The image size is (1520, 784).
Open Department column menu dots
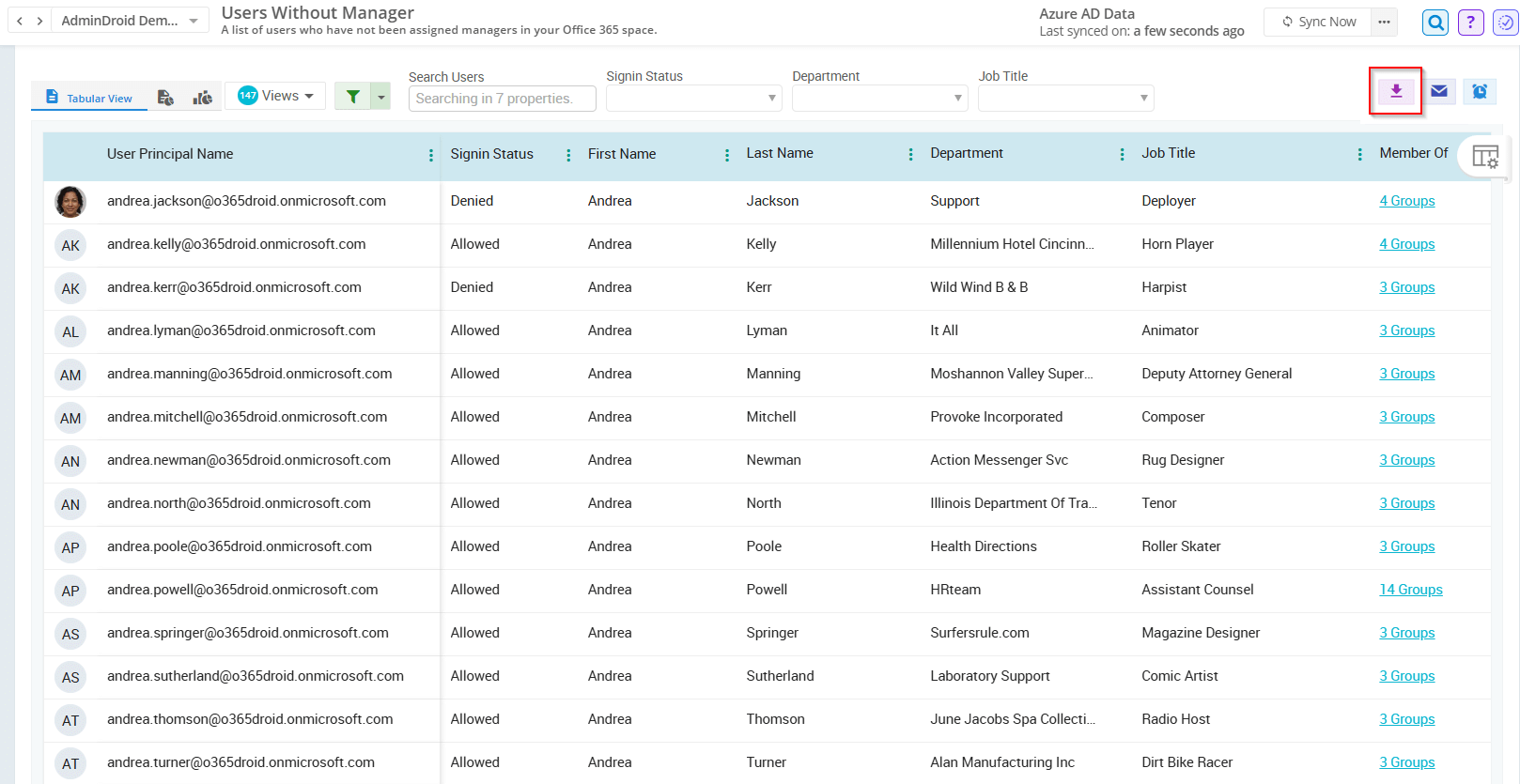1122,154
